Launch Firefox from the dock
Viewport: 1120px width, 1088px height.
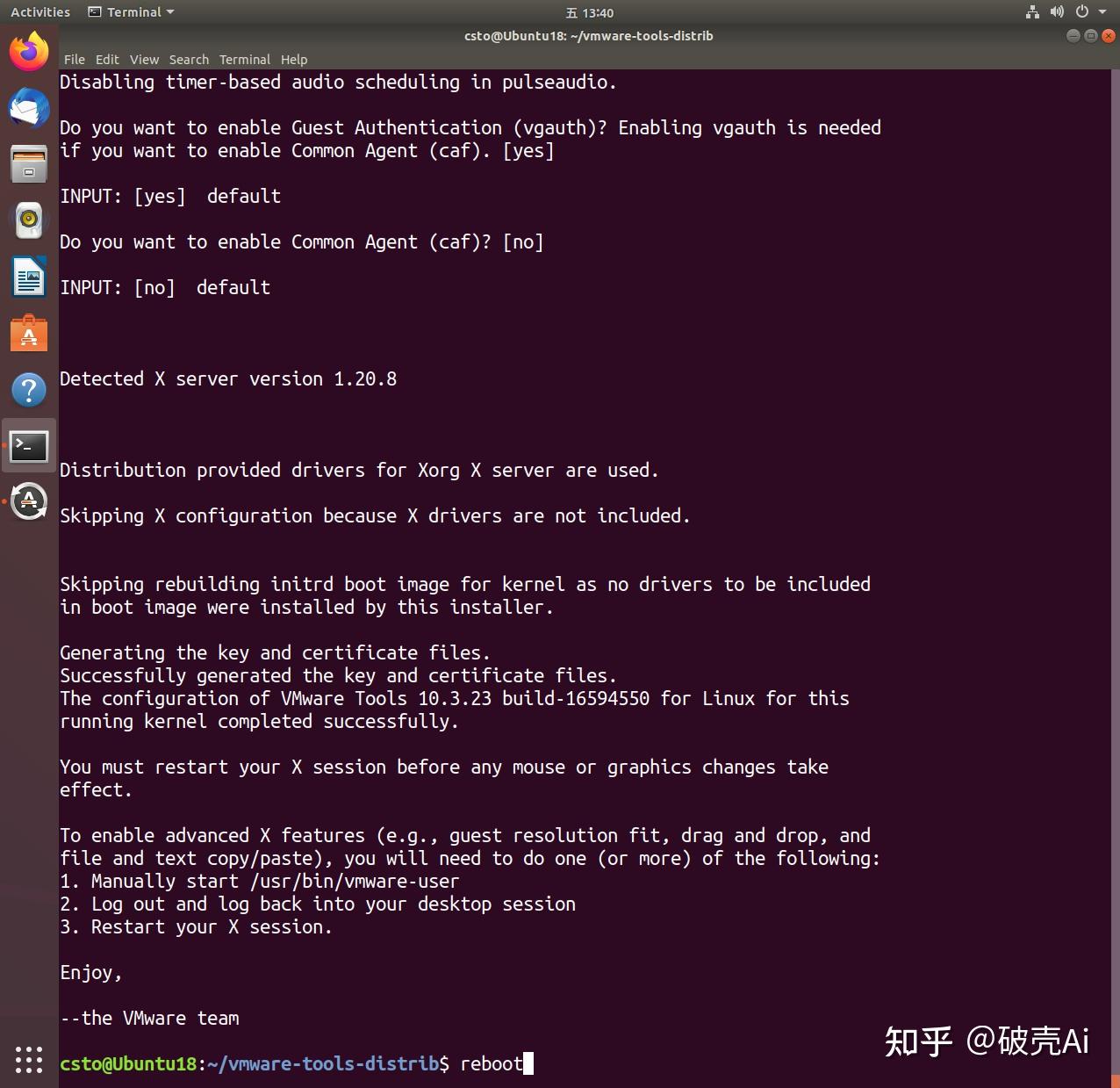28,50
